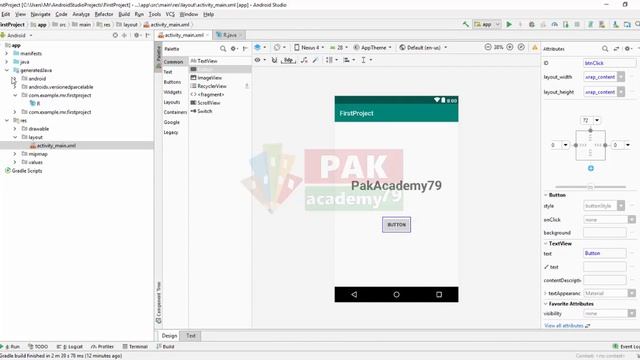Viewport: 640px width, 360px height.
Task: Open the Logcat tool window
Action: coord(70,347)
